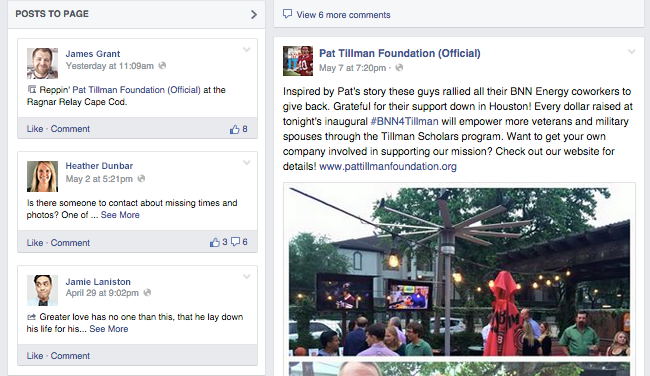Click Comment under Heather Dunbar's post
650x376 pixels.
[70, 243]
